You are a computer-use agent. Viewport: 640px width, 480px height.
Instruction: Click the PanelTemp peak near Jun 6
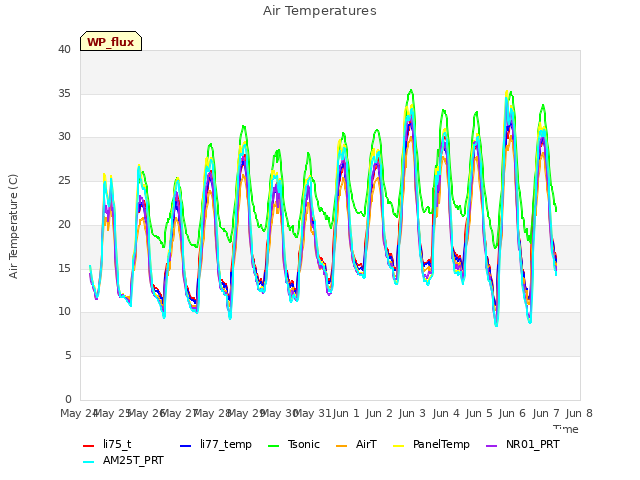[507, 91]
